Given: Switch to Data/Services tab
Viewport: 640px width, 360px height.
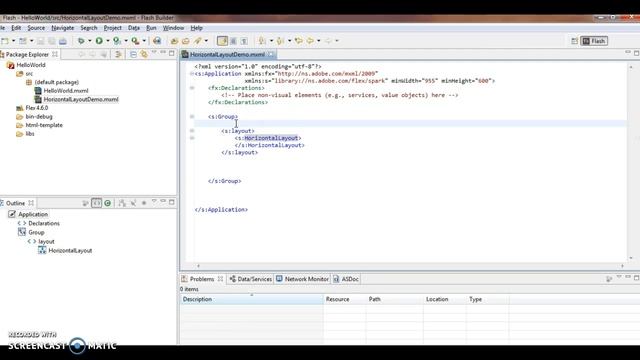Looking at the screenshot, I should click(x=250, y=279).
